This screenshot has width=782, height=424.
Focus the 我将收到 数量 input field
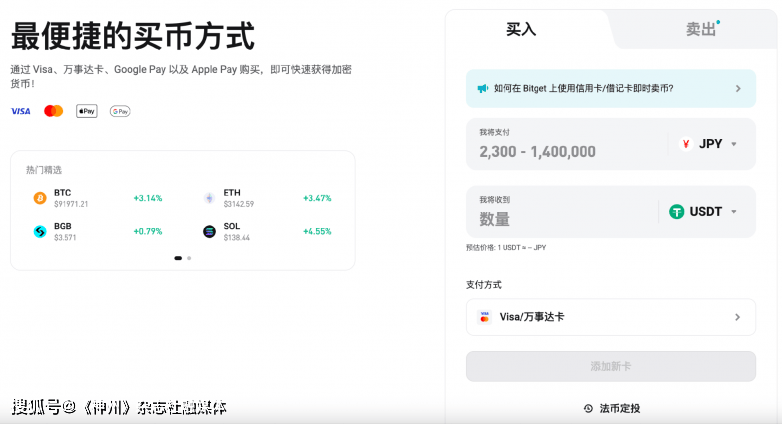563,212
